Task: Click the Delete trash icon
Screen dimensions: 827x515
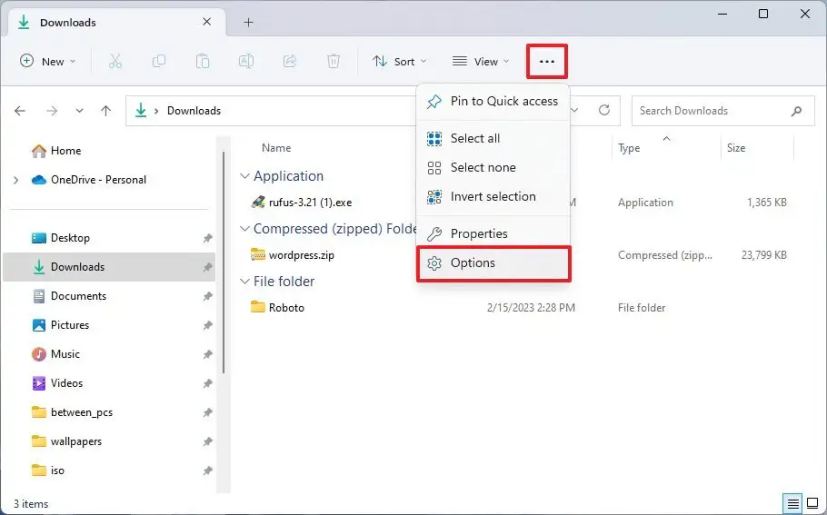Action: click(333, 62)
